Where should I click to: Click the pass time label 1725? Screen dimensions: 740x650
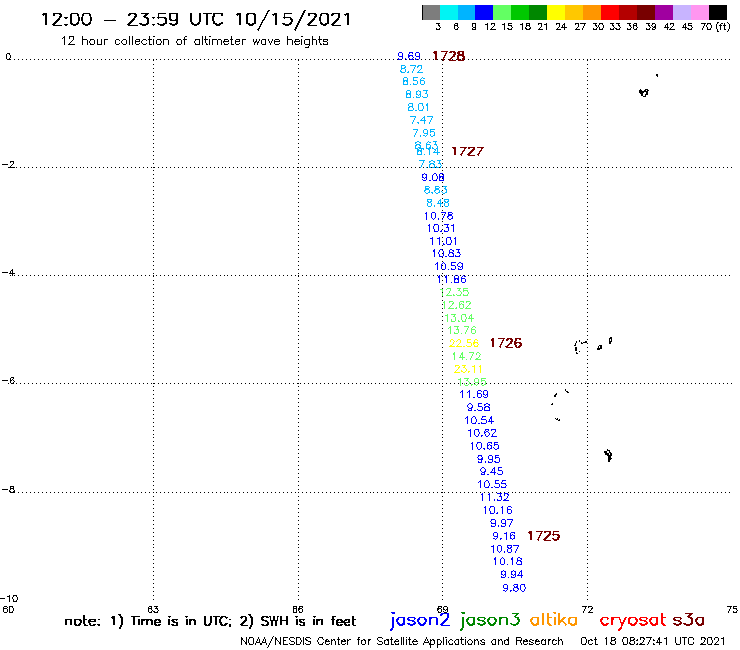[544, 536]
